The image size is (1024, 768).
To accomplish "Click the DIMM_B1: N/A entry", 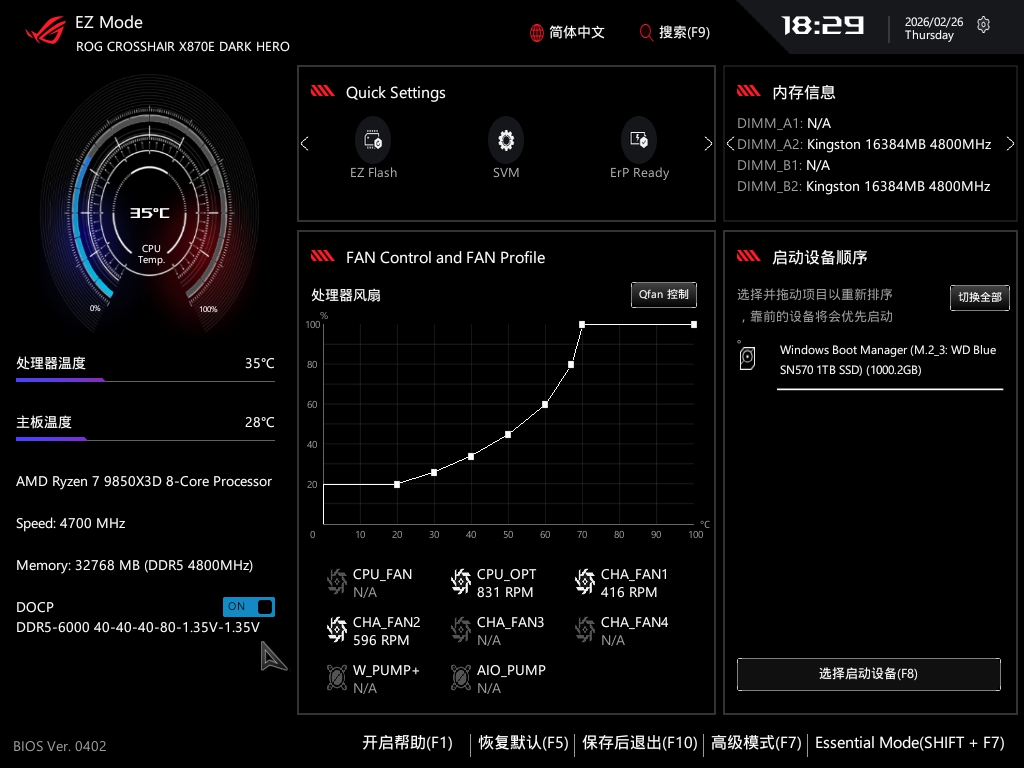I will 783,165.
